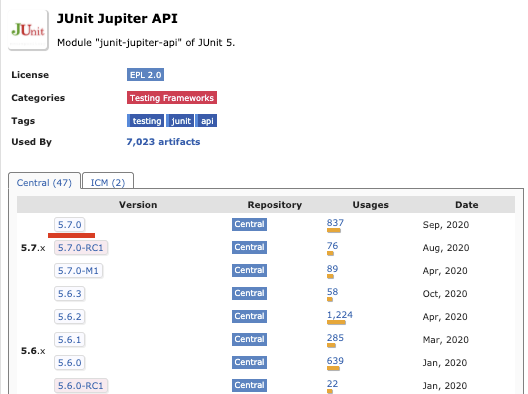Select the api tag
Image resolution: width=528 pixels, height=394 pixels.
[206, 121]
